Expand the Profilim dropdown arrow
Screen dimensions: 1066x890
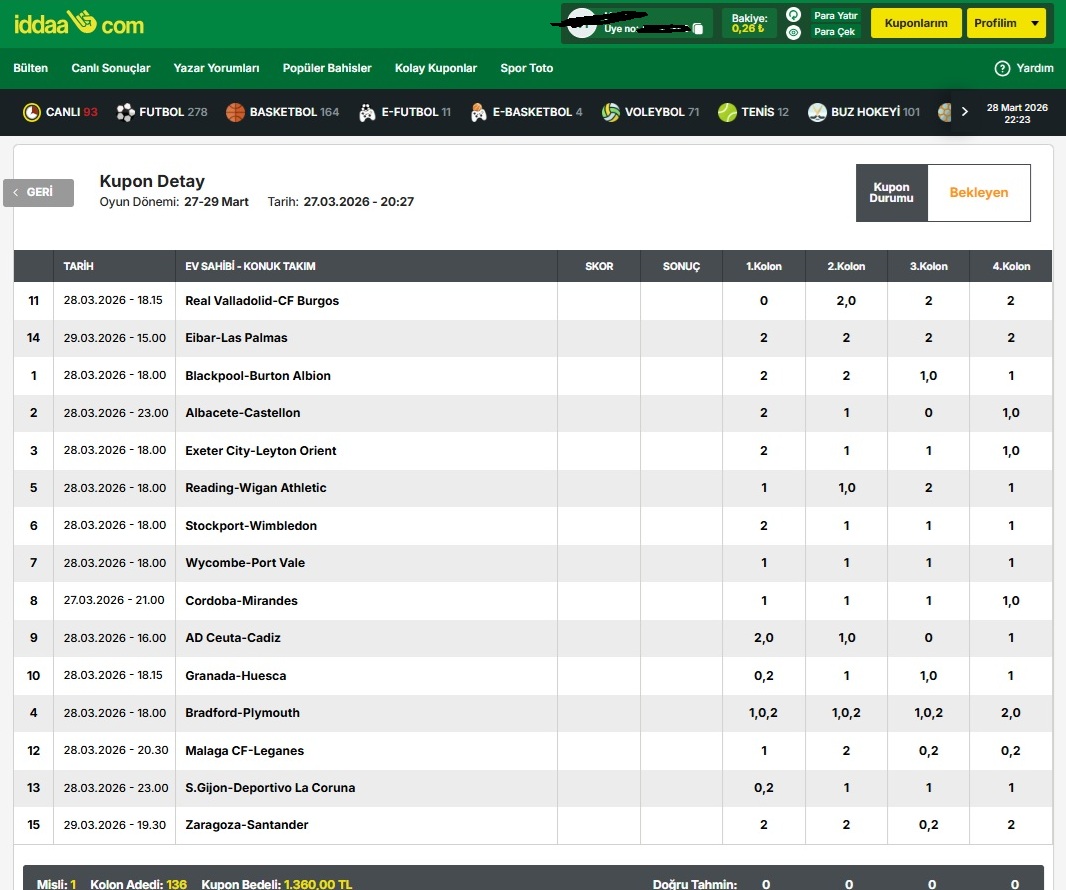tap(1035, 23)
